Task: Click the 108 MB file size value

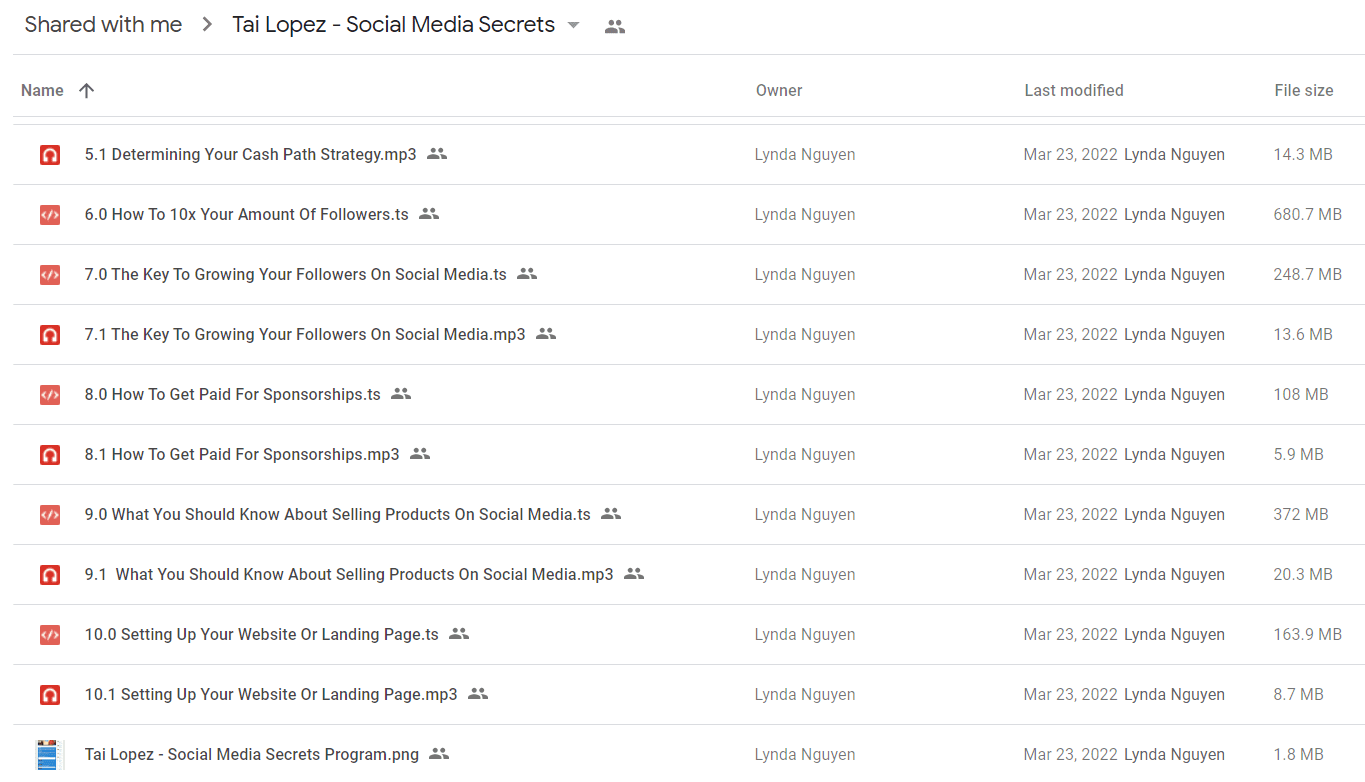Action: (1301, 394)
